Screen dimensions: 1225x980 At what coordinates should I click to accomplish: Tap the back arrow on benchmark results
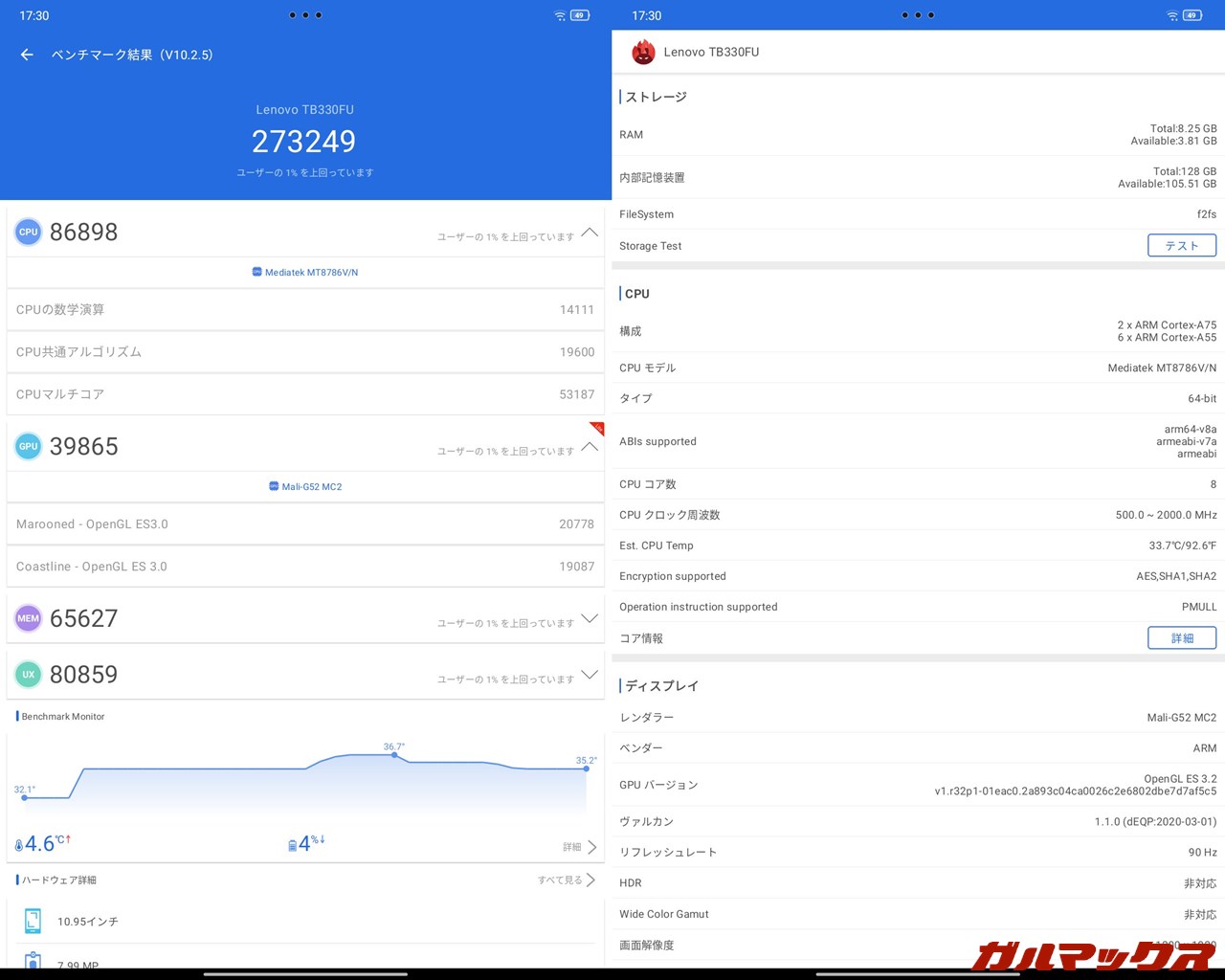26,55
